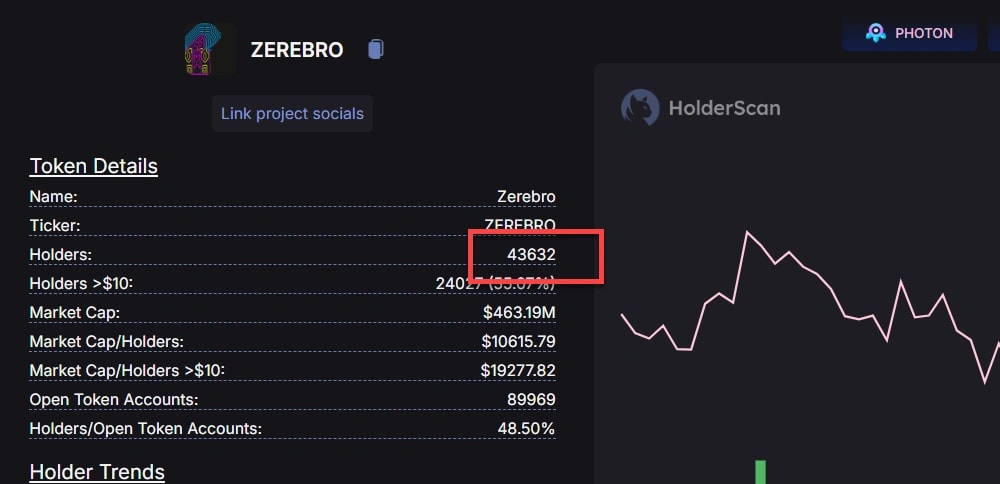Select the Open Token Accounts value 89969
This screenshot has width=1000, height=484.
531,400
